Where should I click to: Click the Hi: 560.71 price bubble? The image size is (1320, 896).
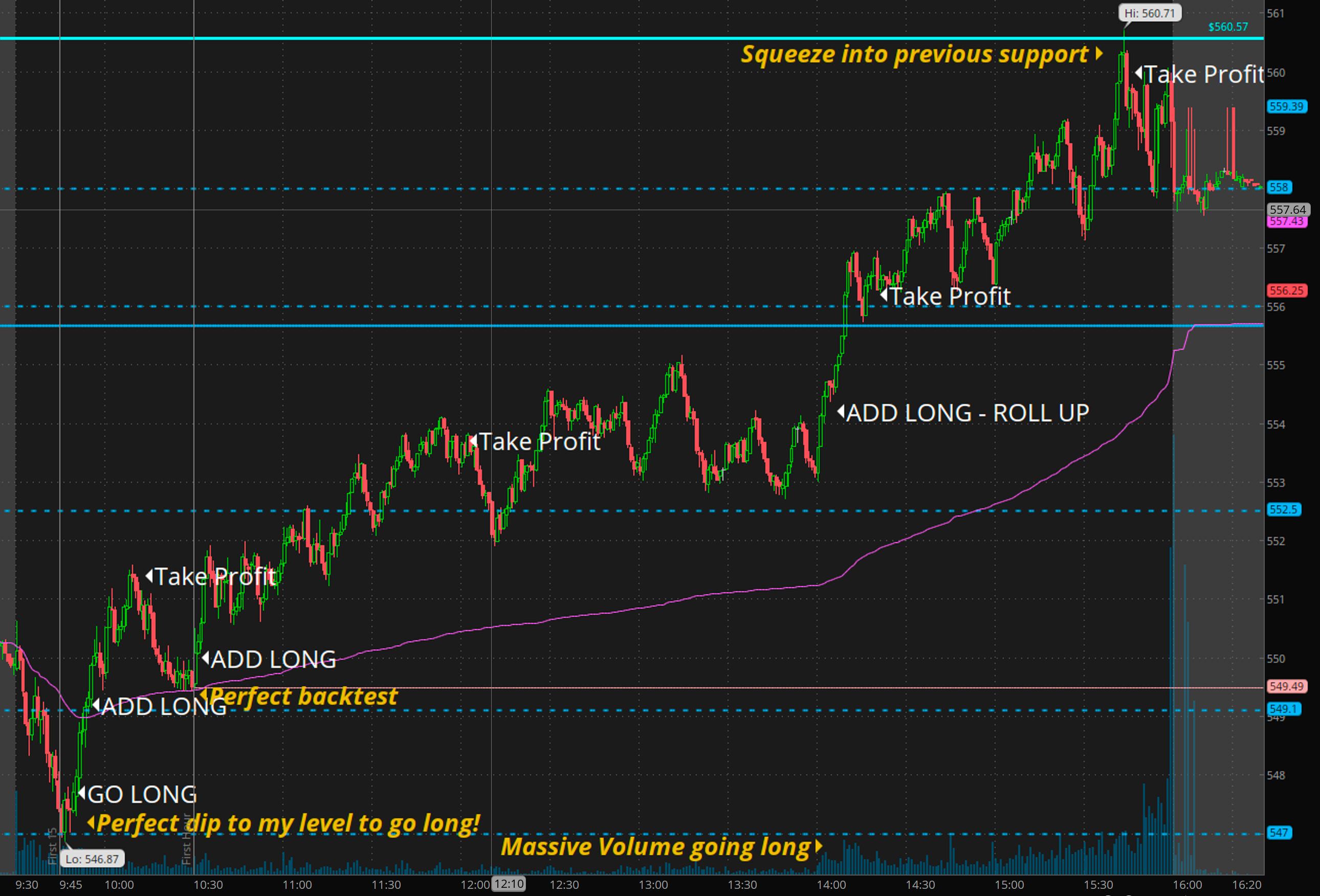1150,13
